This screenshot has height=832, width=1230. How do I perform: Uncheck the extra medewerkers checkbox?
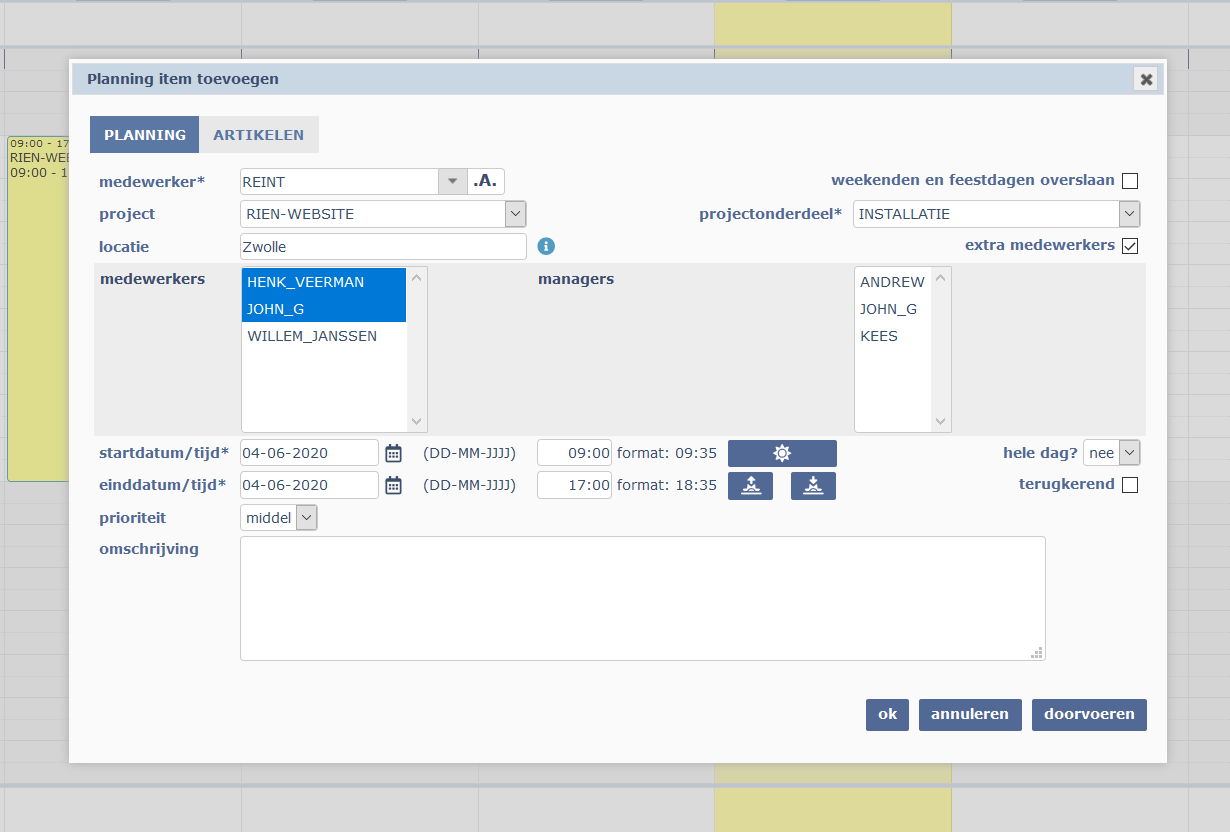1130,246
